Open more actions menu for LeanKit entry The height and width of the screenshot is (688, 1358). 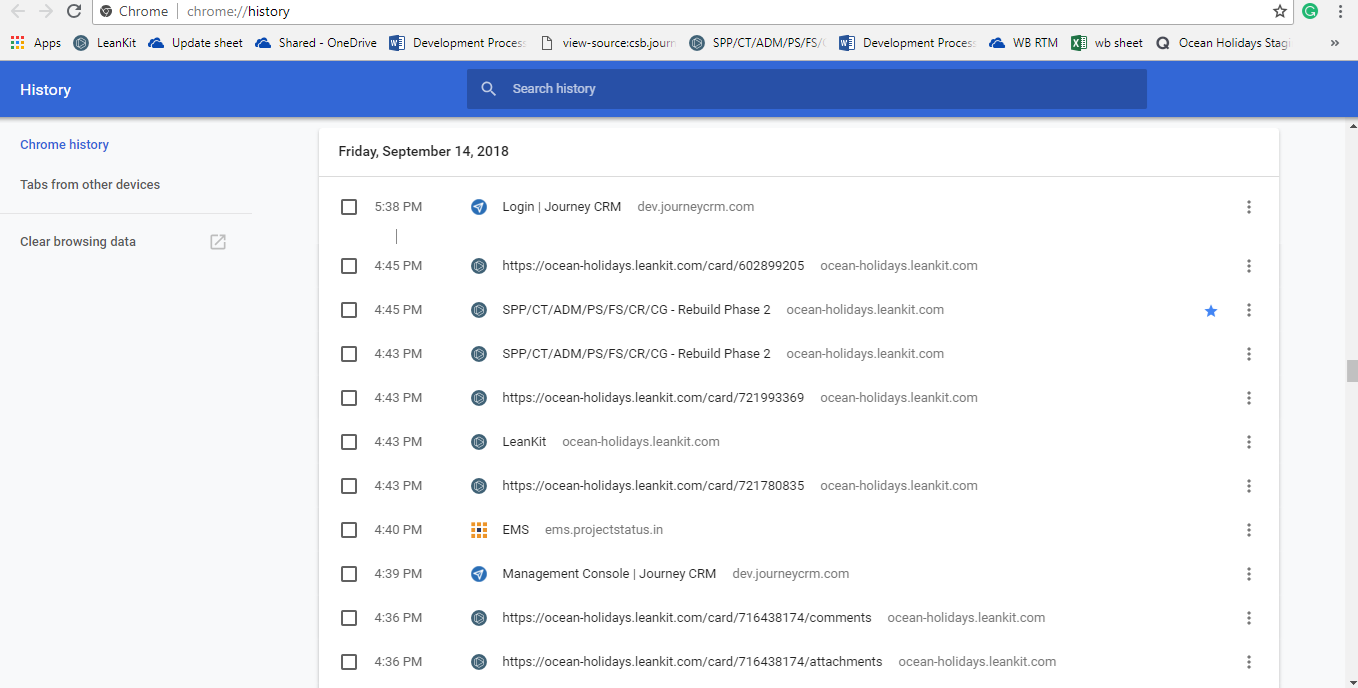[x=1249, y=442]
